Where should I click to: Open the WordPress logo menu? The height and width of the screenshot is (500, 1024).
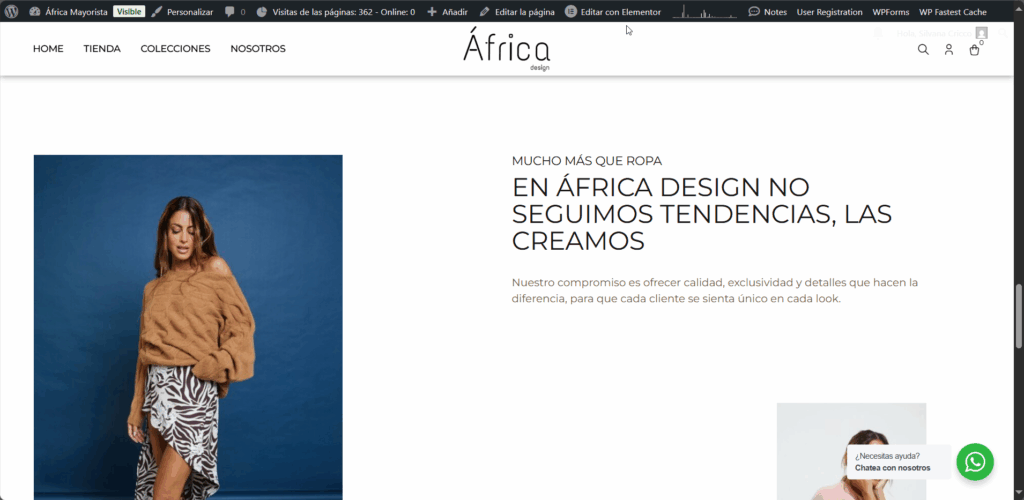coord(11,12)
